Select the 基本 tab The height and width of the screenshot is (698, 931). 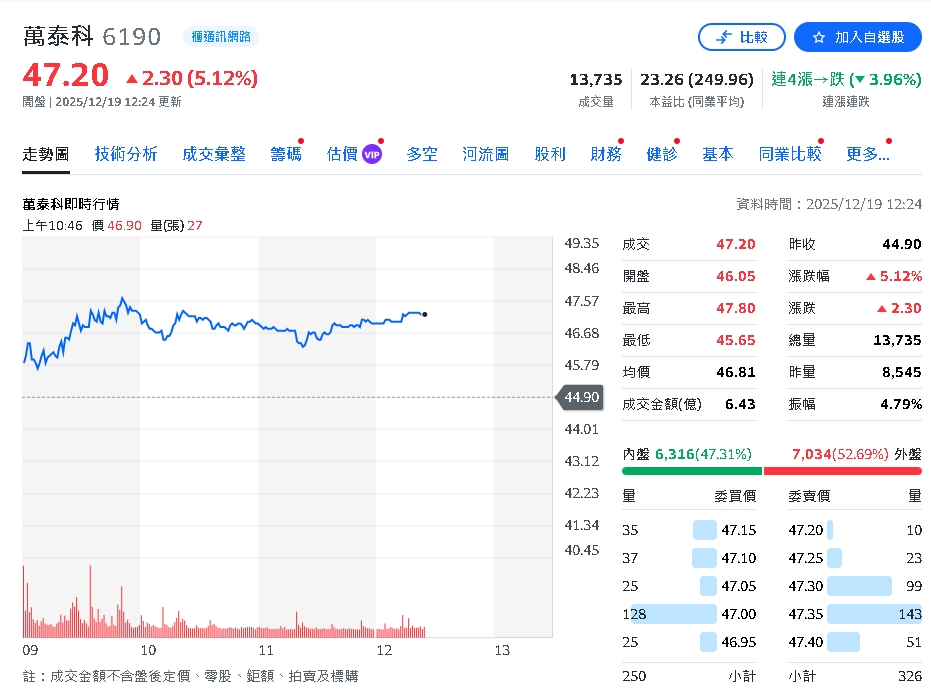(719, 155)
